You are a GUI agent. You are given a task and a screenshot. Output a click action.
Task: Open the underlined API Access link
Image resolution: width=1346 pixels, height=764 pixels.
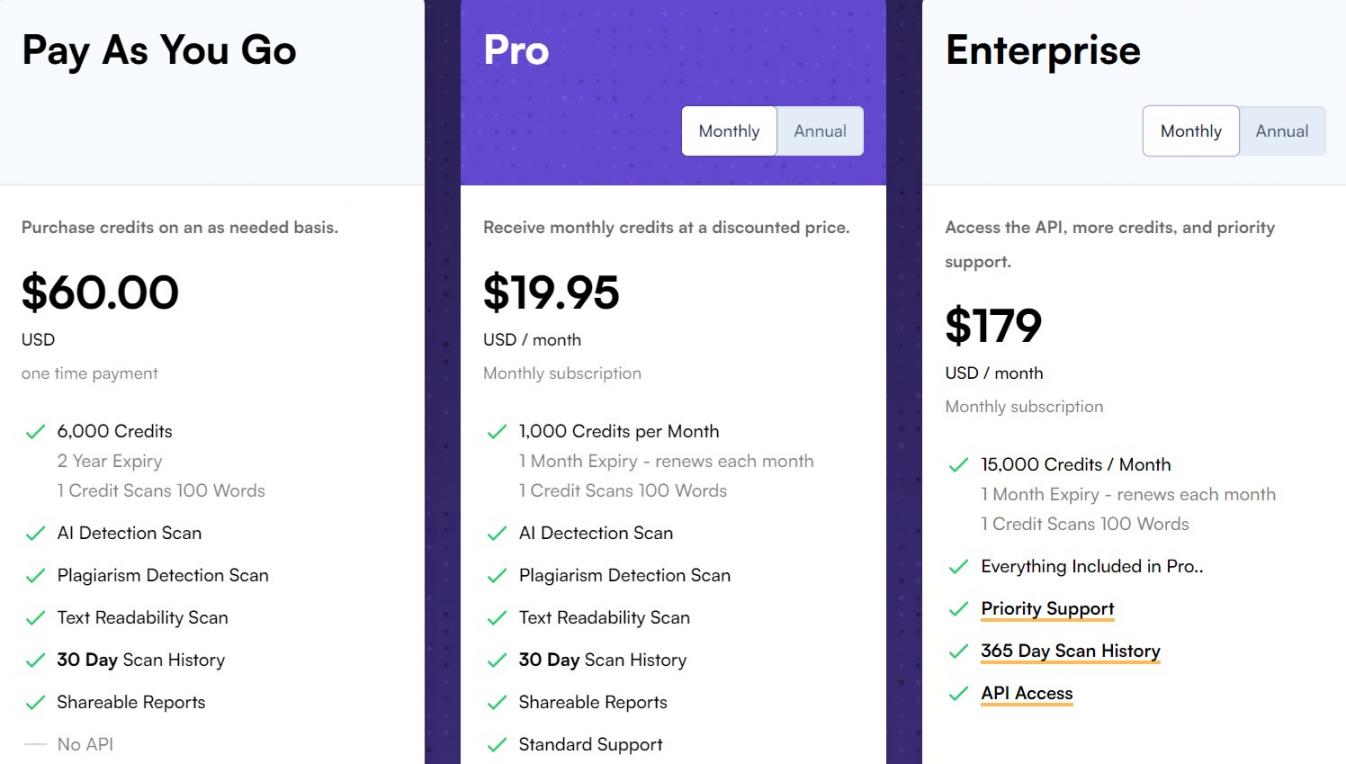tap(1026, 693)
